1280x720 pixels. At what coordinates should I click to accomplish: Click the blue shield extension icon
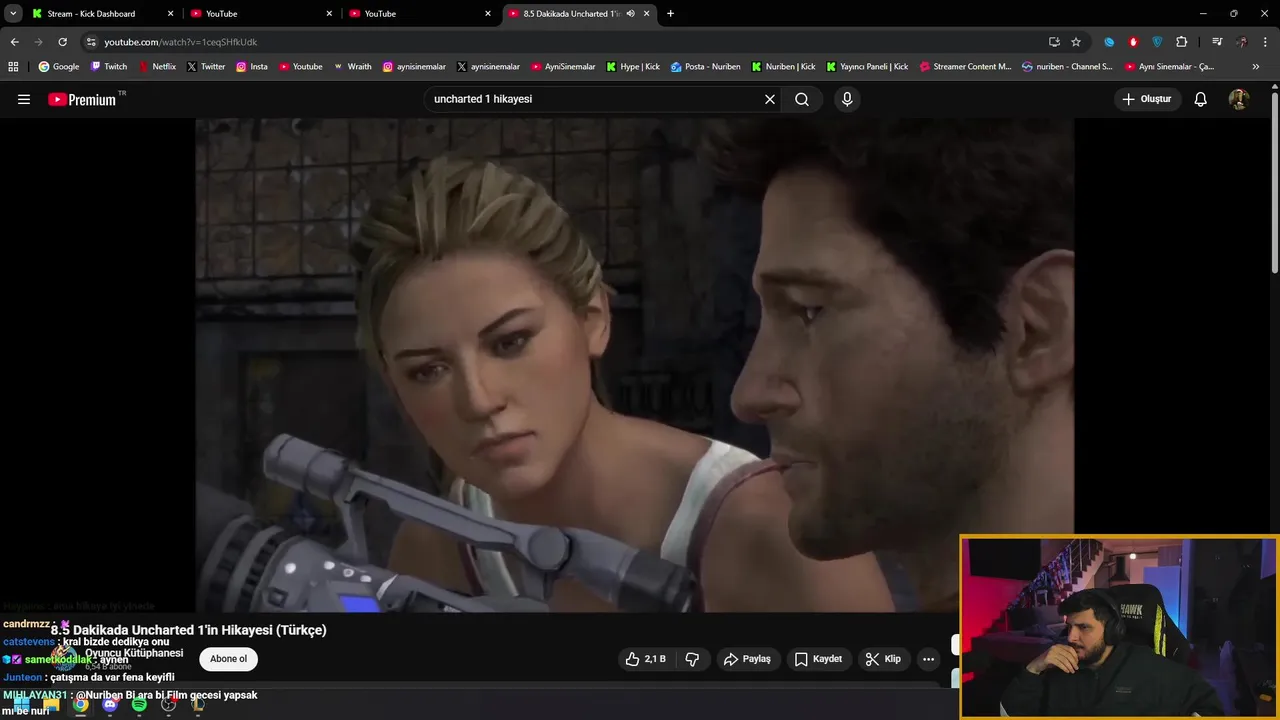[x=1157, y=42]
